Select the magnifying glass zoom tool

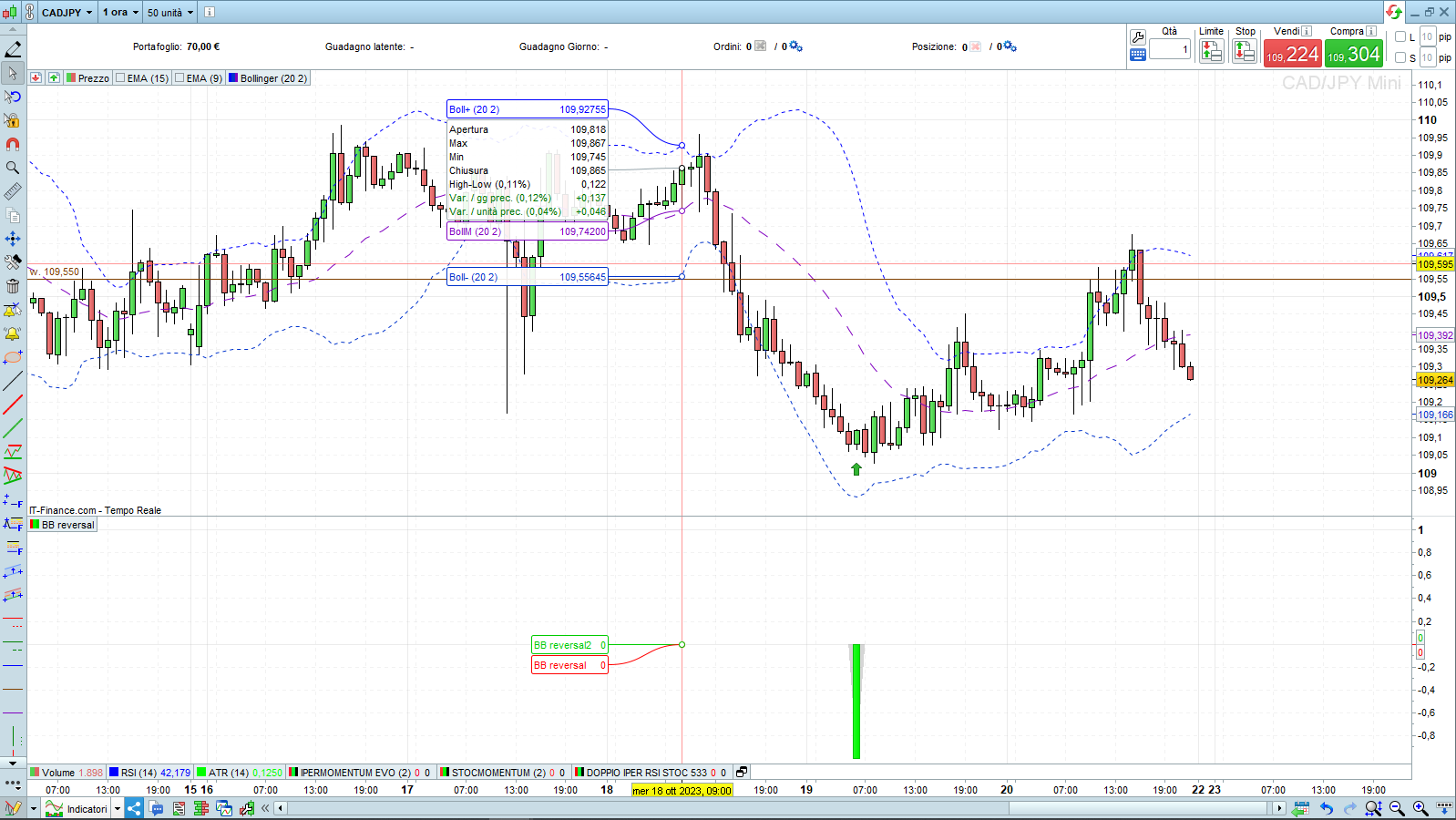pos(13,168)
